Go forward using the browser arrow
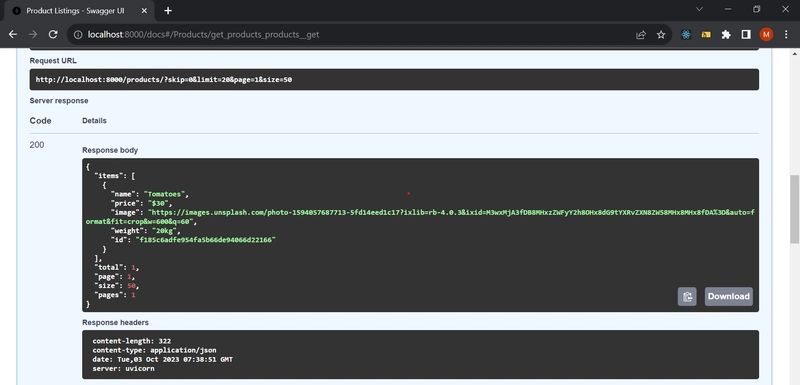The image size is (800, 385). [33, 34]
